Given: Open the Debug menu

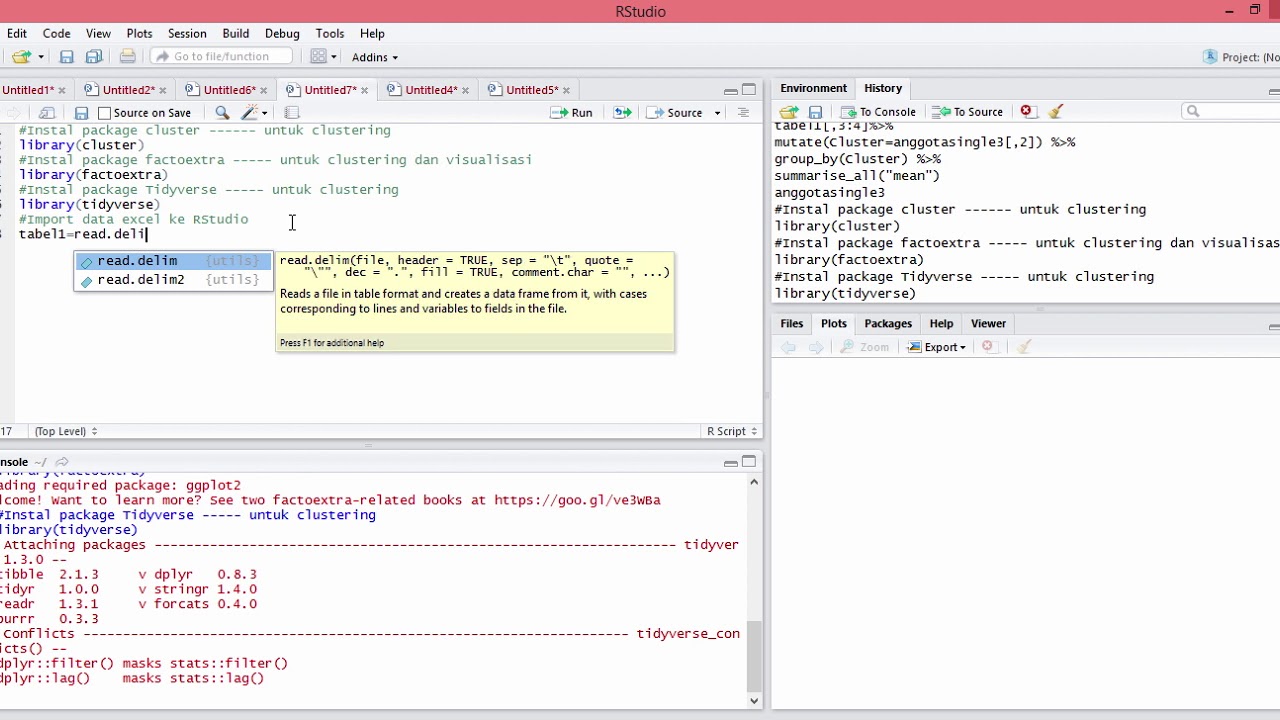Looking at the screenshot, I should coord(282,34).
